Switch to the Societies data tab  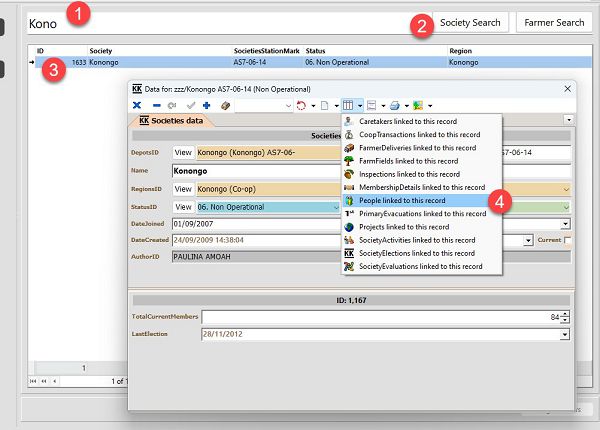click(x=171, y=121)
